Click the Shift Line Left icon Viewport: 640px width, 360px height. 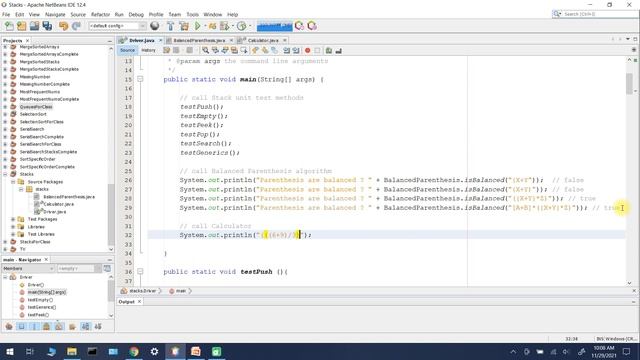(287, 50)
